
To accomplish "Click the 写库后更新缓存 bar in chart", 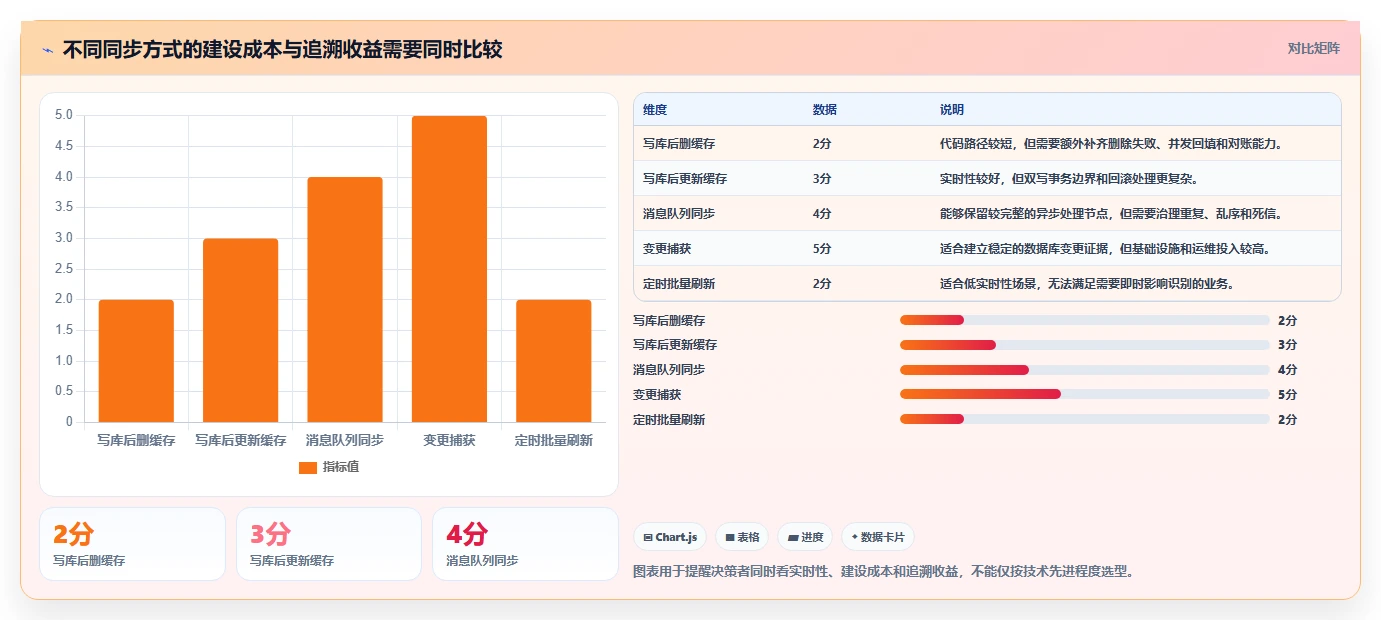I will point(240,330).
